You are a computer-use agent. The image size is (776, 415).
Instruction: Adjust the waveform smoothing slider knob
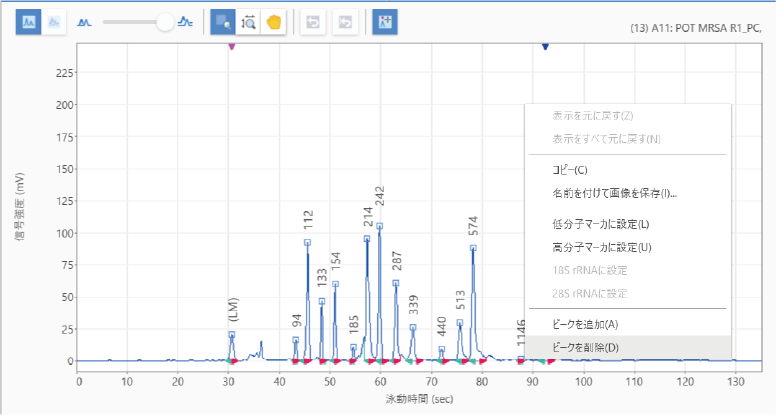(165, 22)
